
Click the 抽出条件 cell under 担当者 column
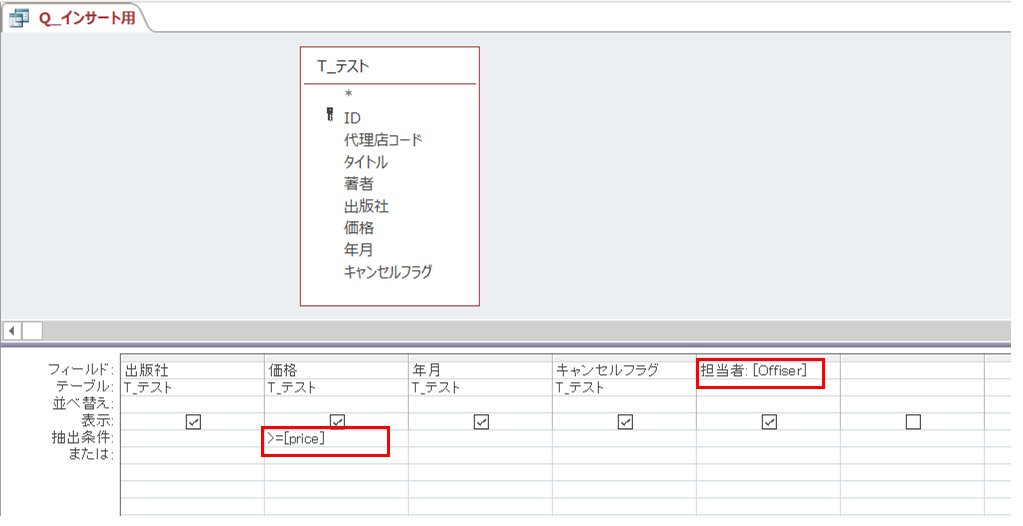(x=769, y=439)
